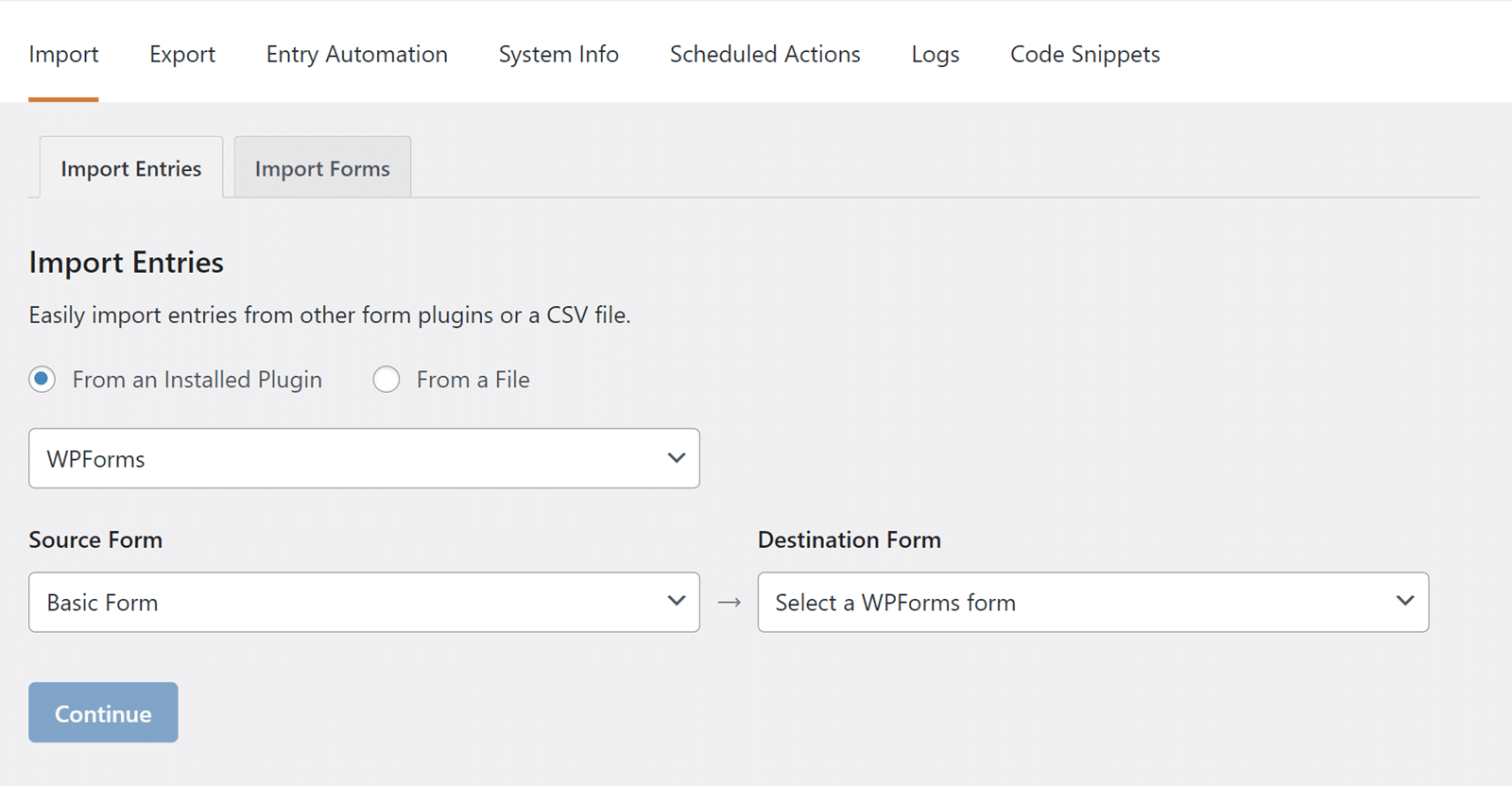Open the Source Form dropdown showing Basic Form

point(364,602)
